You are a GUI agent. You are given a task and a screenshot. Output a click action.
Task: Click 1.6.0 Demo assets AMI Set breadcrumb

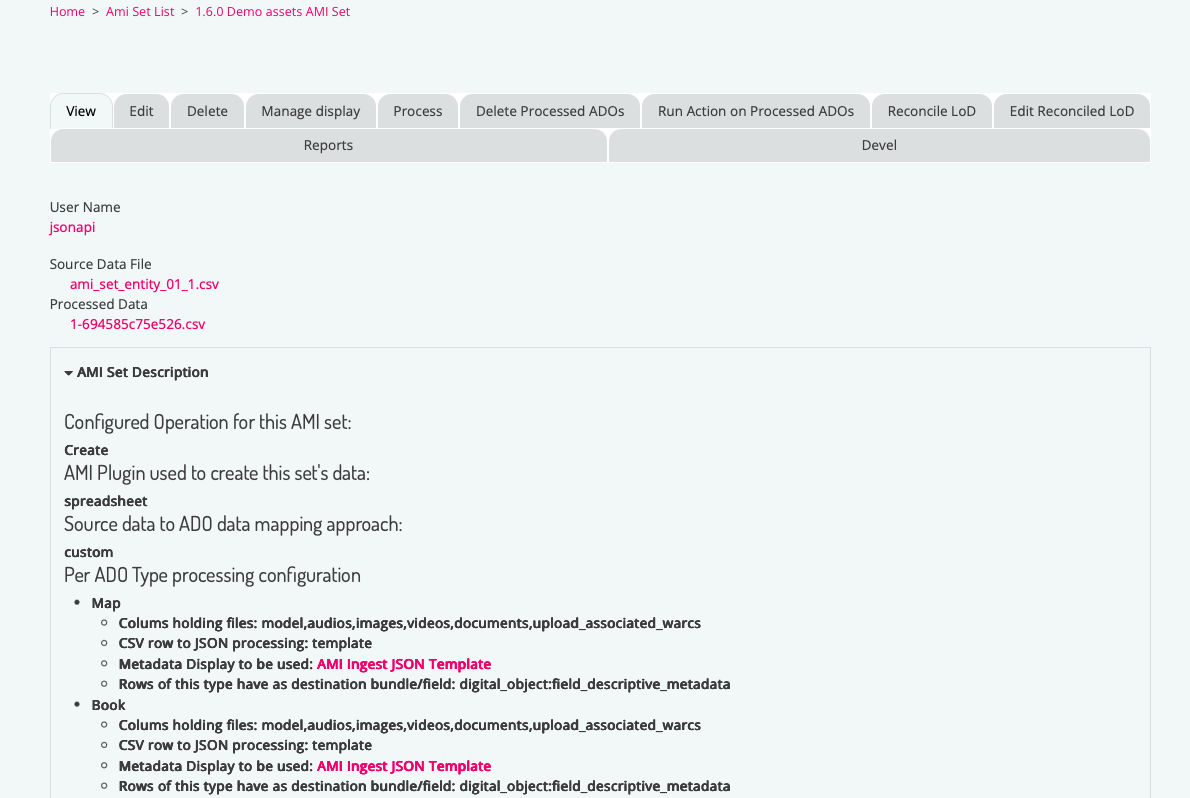[x=272, y=12]
